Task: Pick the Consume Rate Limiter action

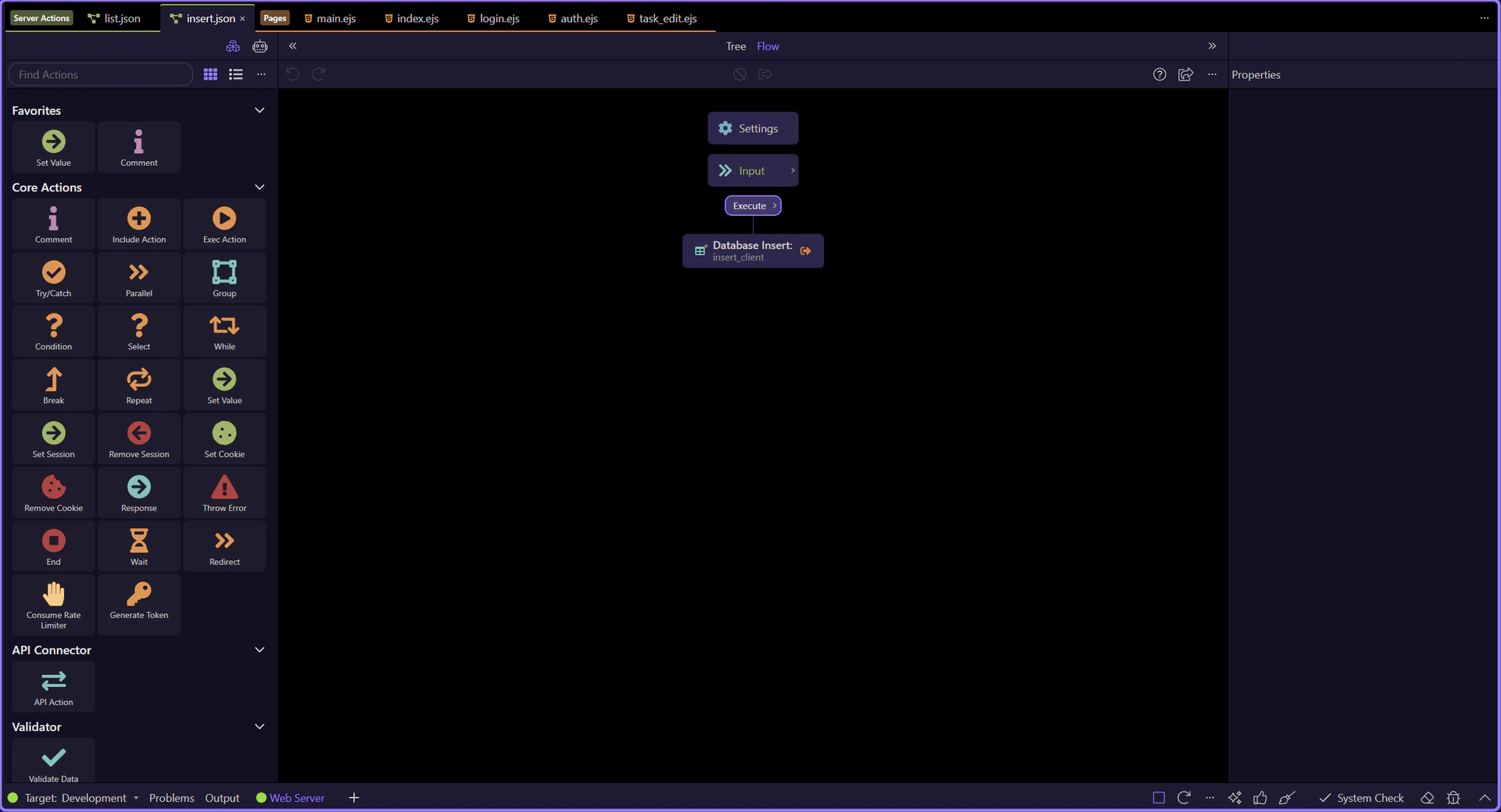Action: click(53, 603)
